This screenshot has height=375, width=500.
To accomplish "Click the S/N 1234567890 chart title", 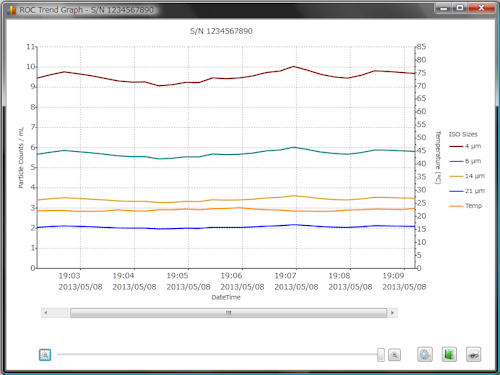I will tap(221, 31).
